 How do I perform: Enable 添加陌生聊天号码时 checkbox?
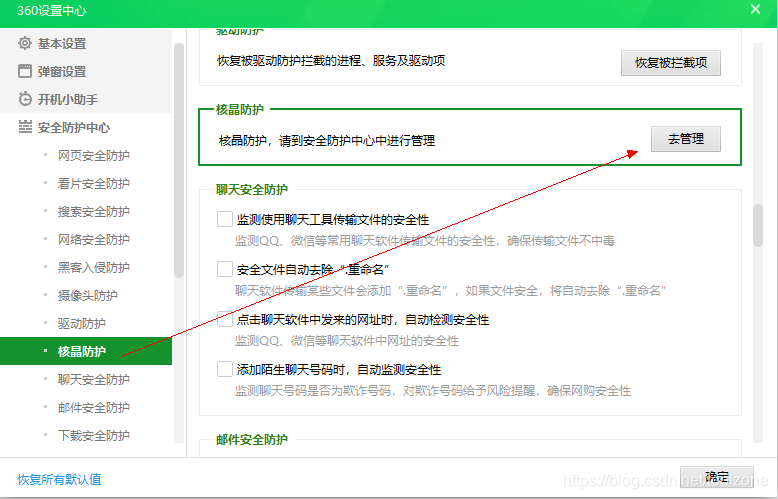coord(225,369)
